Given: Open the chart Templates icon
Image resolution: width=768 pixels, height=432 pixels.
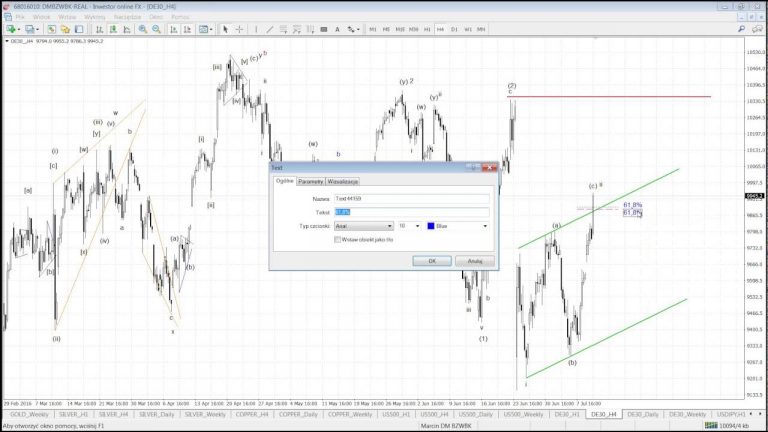Looking at the screenshot, I should point(203,29).
